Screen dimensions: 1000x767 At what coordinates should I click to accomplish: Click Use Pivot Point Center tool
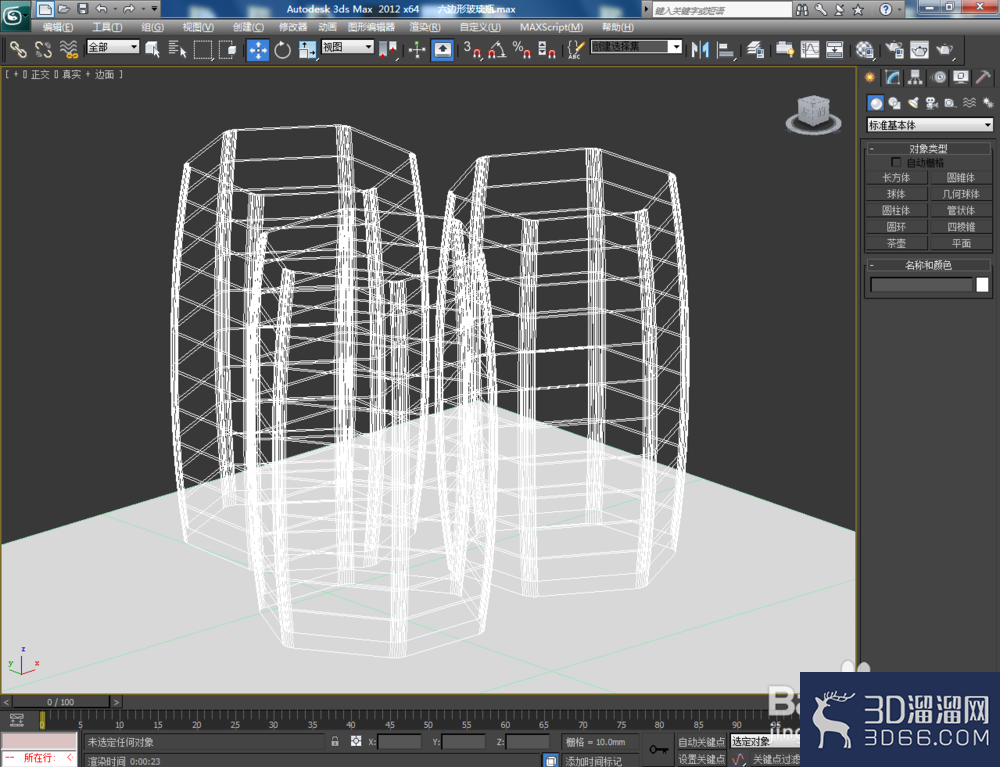click(x=388, y=50)
